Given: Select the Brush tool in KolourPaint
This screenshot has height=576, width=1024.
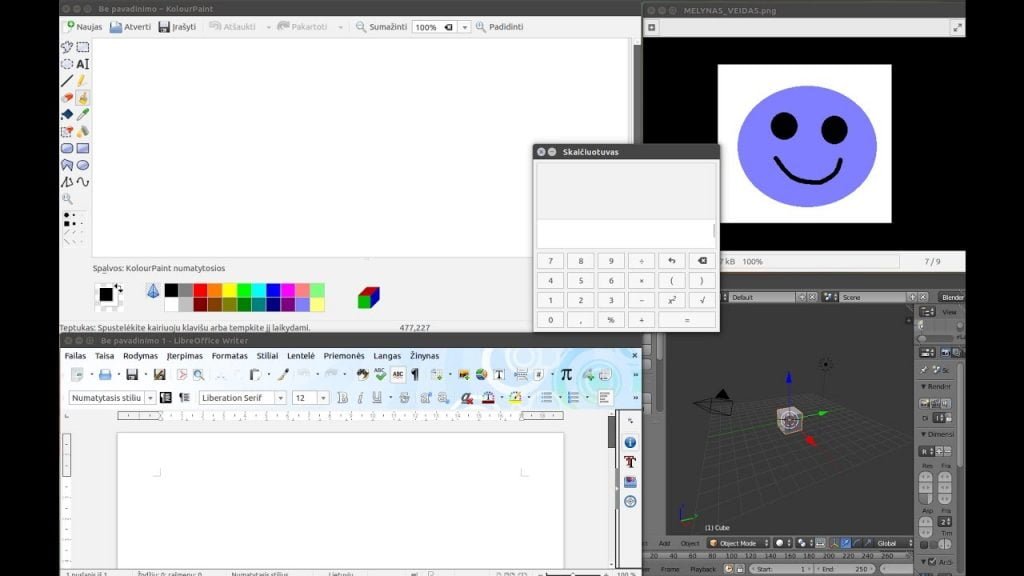Looking at the screenshot, I should pyautogui.click(x=83, y=98).
